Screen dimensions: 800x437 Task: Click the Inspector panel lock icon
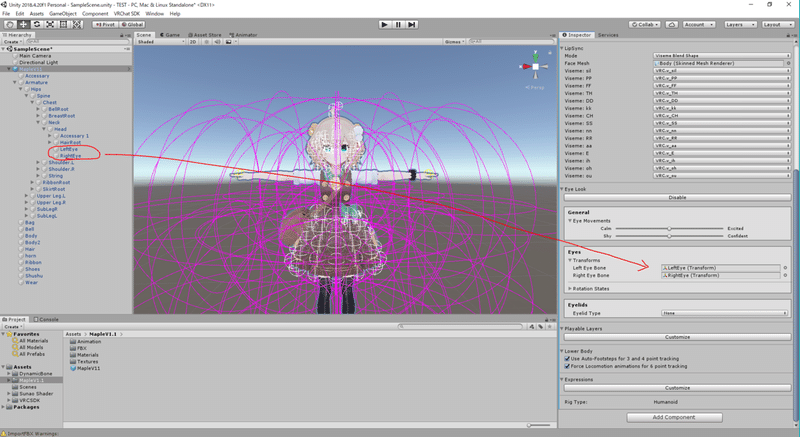[x=788, y=35]
